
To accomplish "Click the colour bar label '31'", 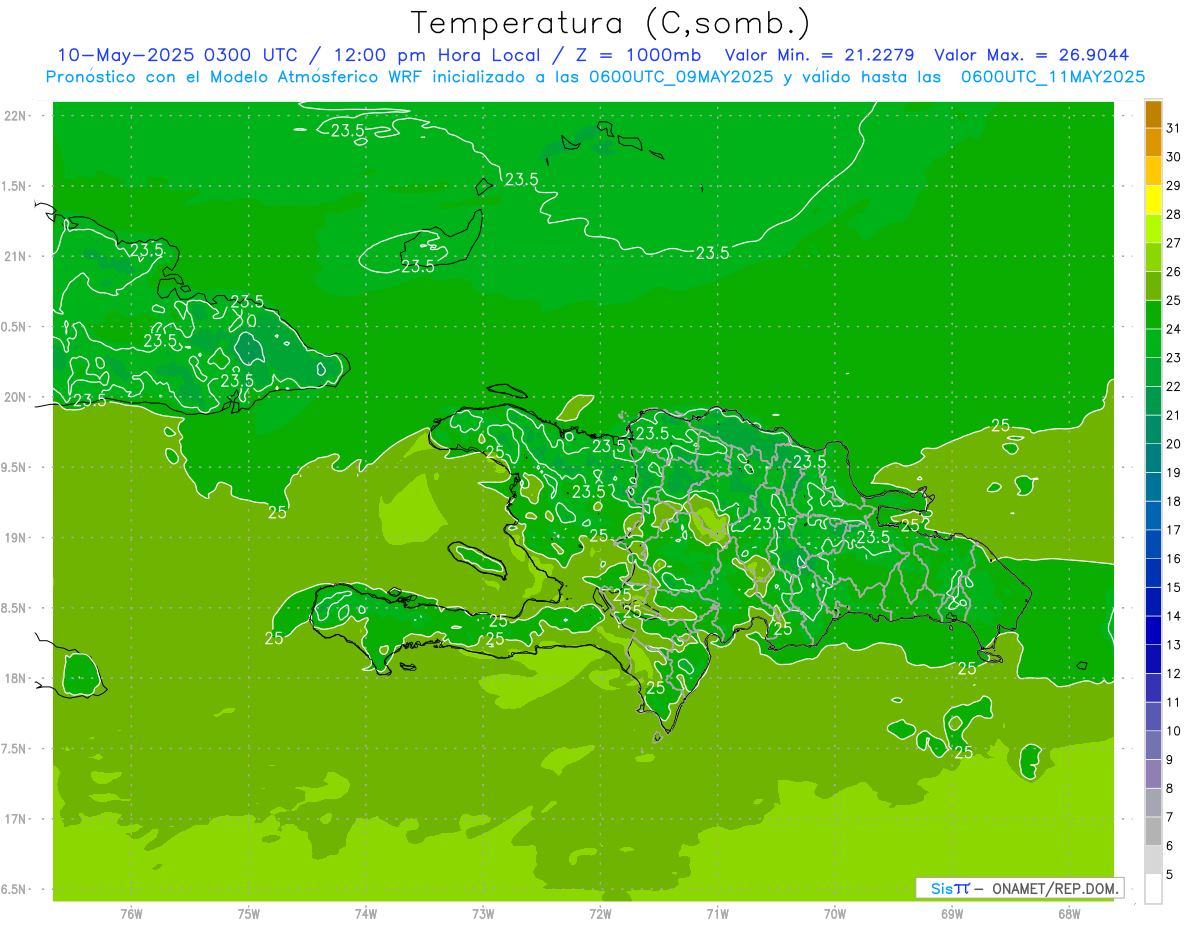I will [x=1173, y=128].
